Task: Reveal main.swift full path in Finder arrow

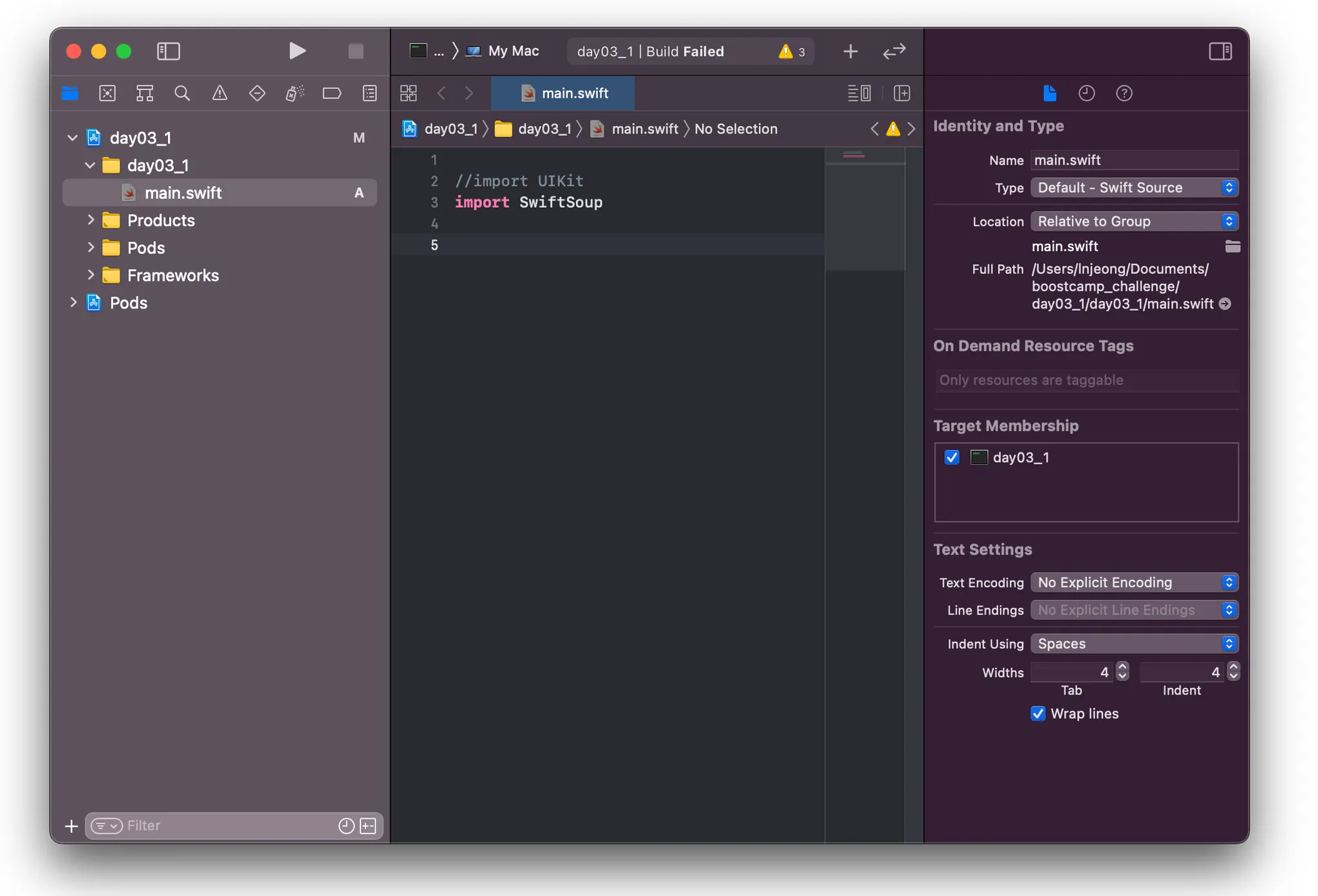Action: (1225, 304)
